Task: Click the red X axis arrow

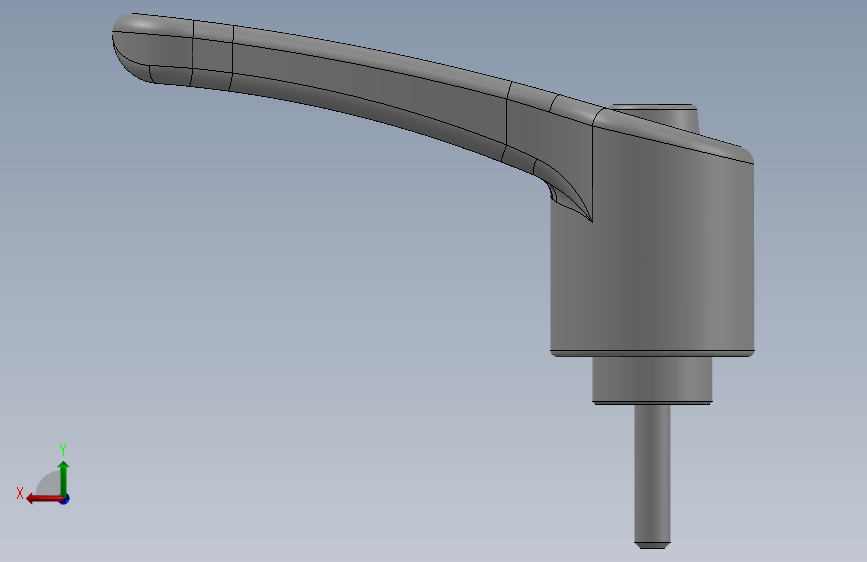Action: coord(44,499)
